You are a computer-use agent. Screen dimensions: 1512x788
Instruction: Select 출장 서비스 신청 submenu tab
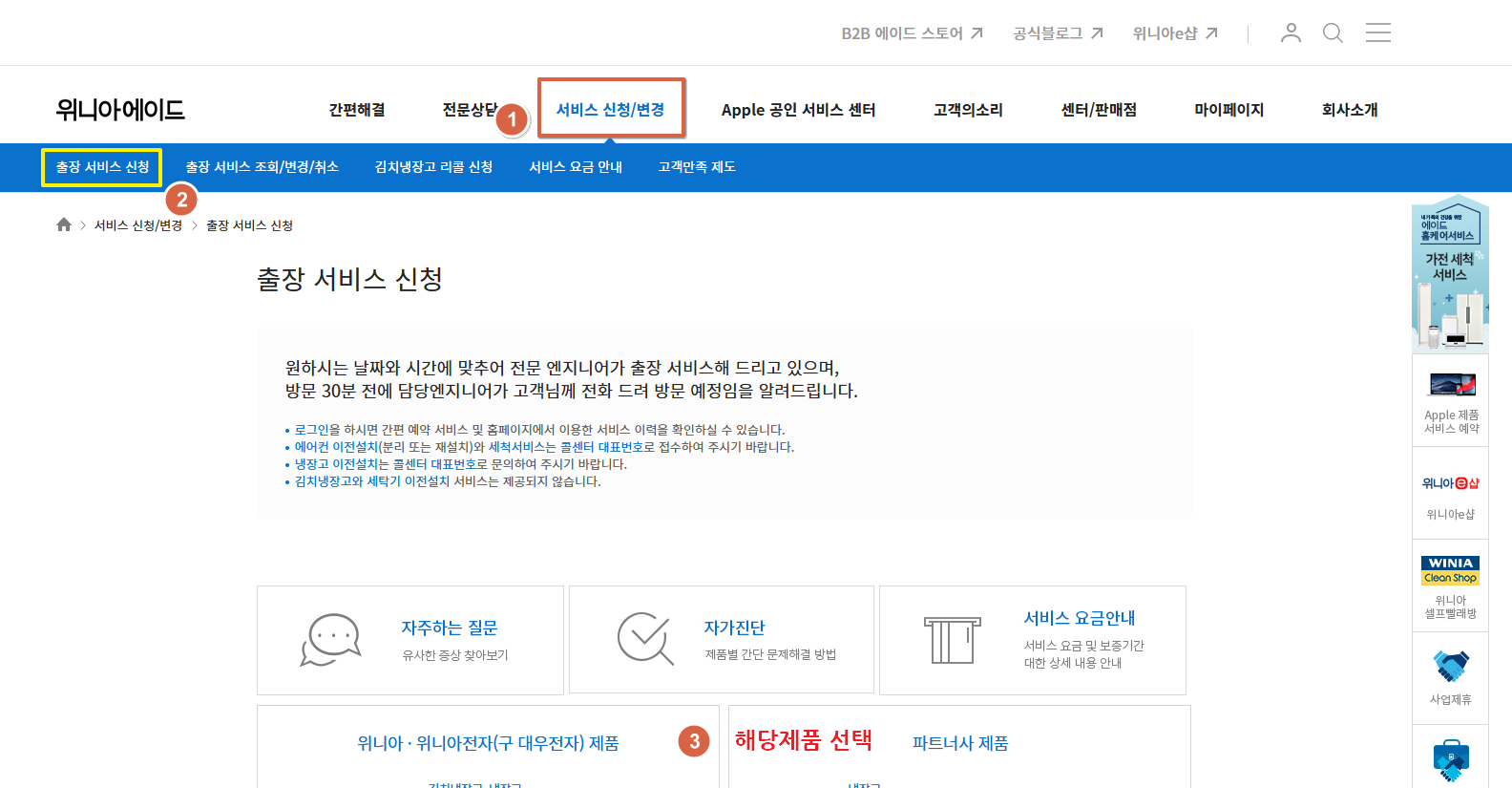coord(102,167)
